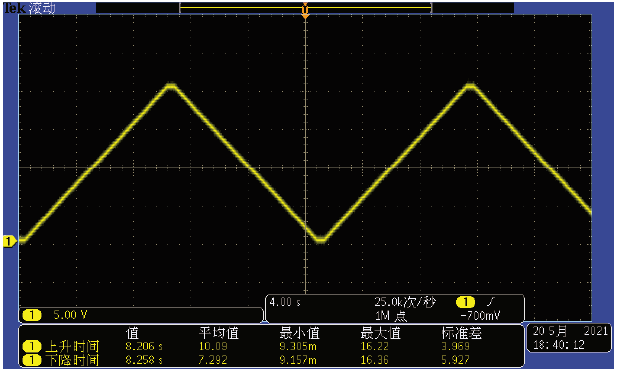The image size is (617, 372).
Task: Select the 上升时间 measurement label
Action: 72,346
